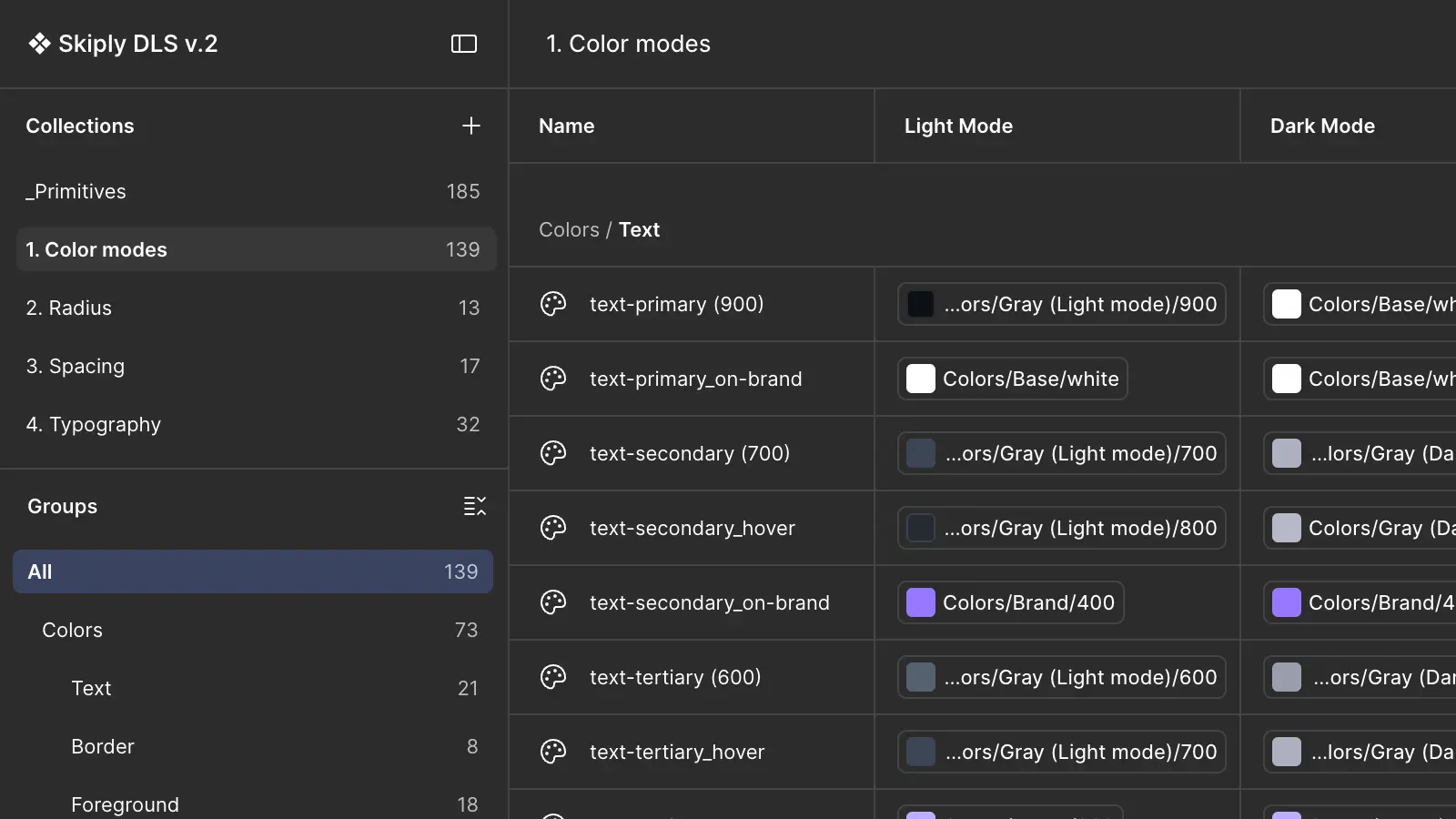Click the Colors / Text group heading

[x=599, y=229]
